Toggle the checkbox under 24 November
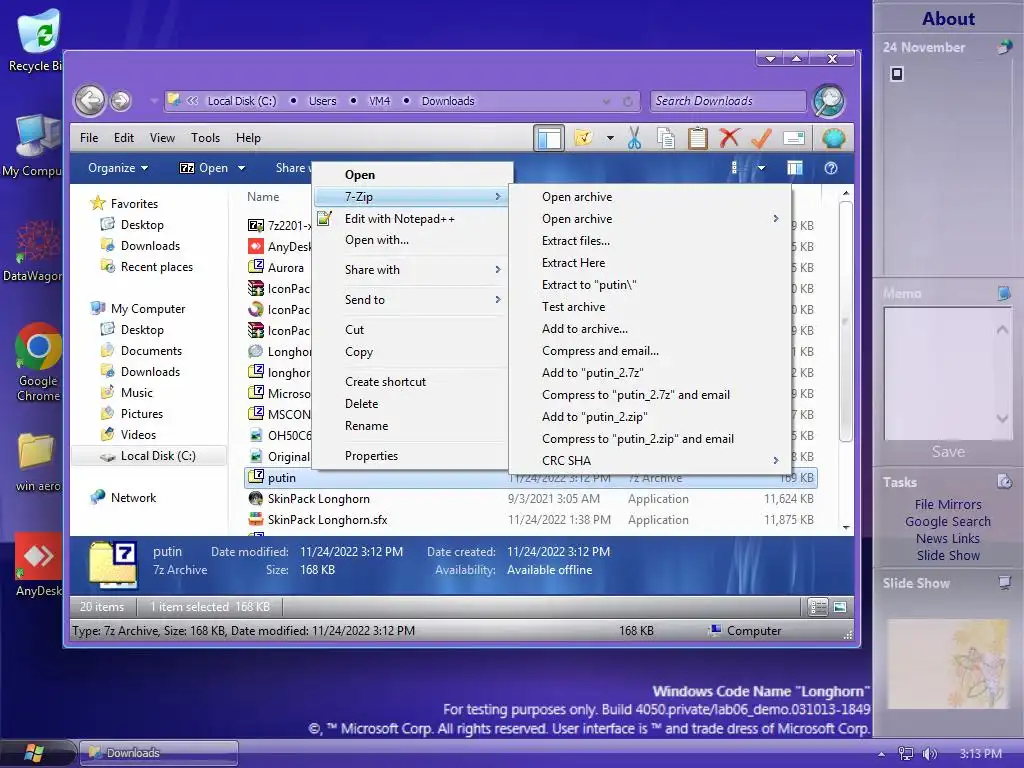The width and height of the screenshot is (1024, 768). 897,74
